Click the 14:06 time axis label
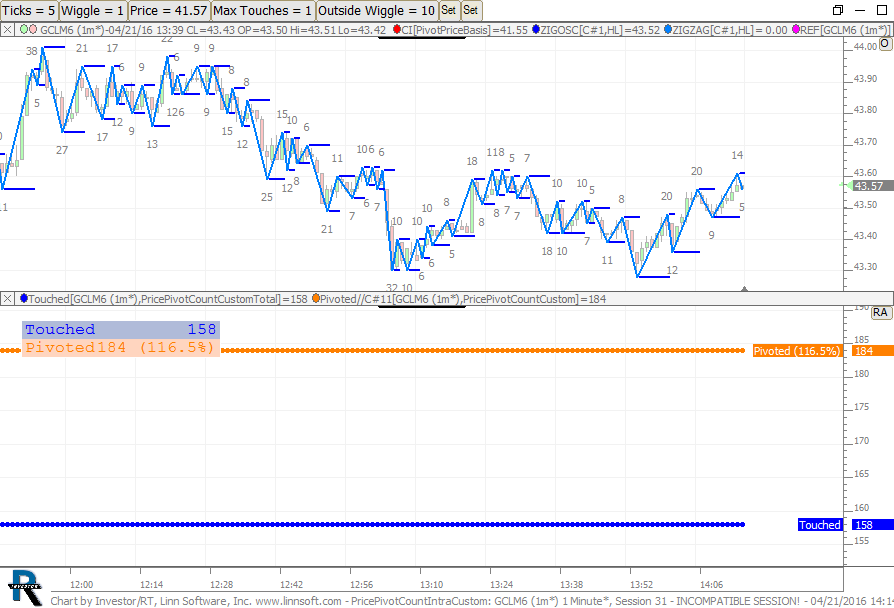 (712, 585)
